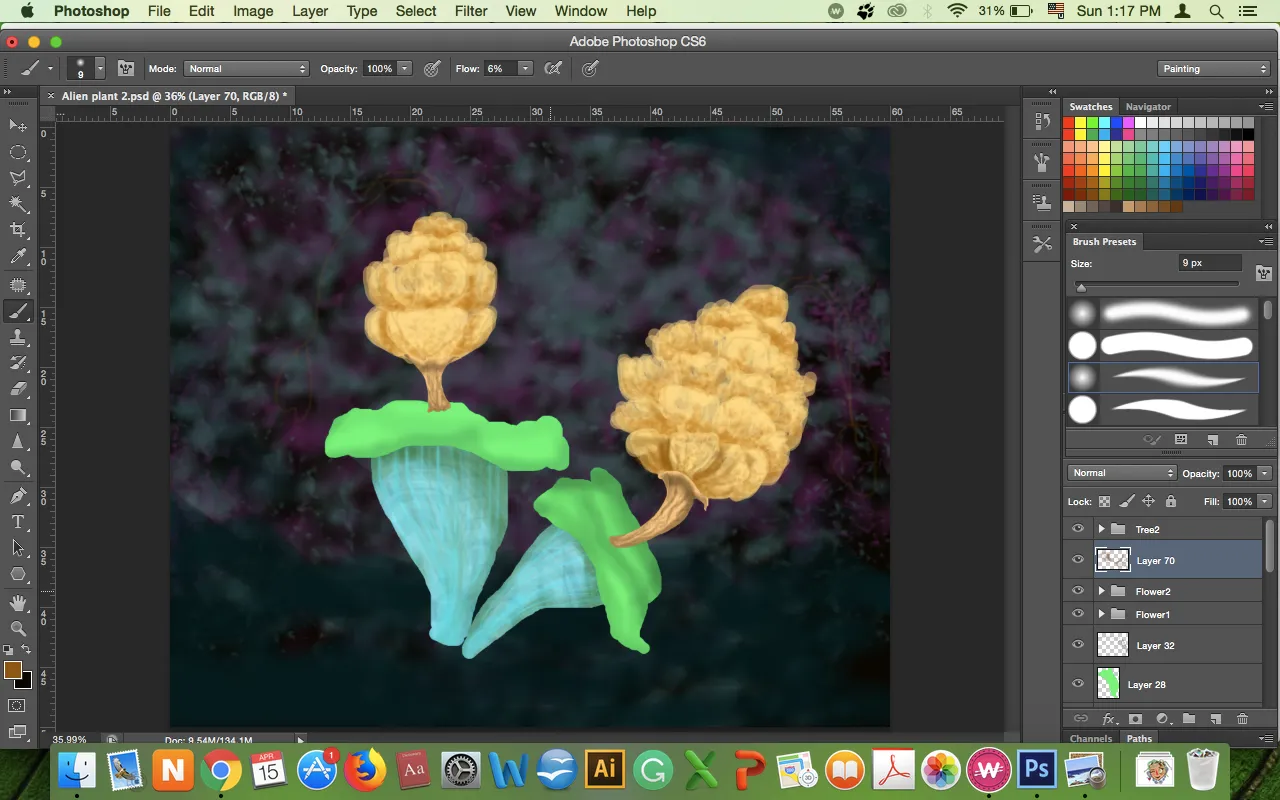The image size is (1280, 800).
Task: Toggle pressure for size
Action: coord(590,69)
